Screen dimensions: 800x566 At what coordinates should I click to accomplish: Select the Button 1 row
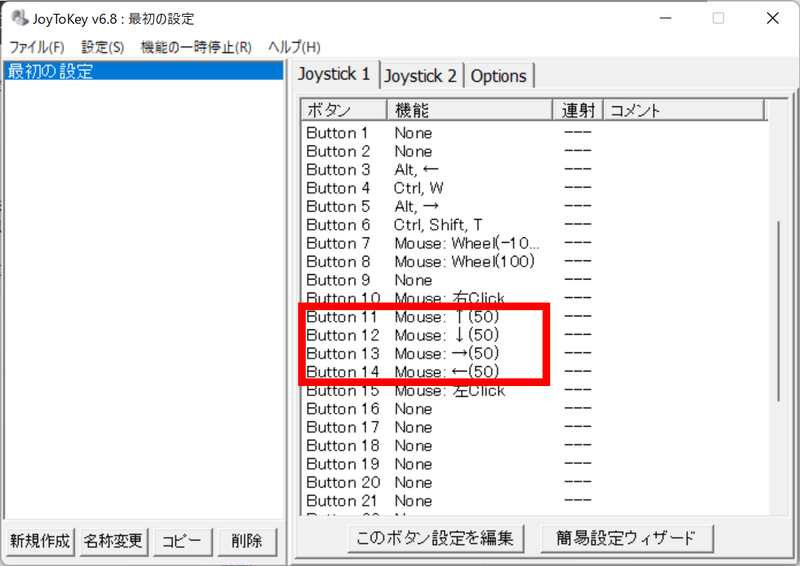point(534,133)
